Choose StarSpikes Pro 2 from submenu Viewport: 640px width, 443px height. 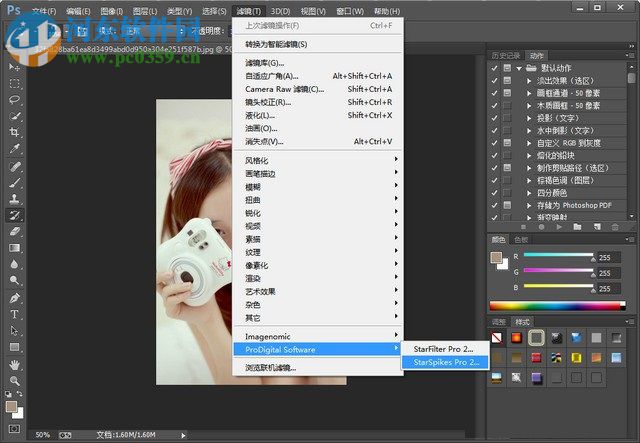(445, 362)
